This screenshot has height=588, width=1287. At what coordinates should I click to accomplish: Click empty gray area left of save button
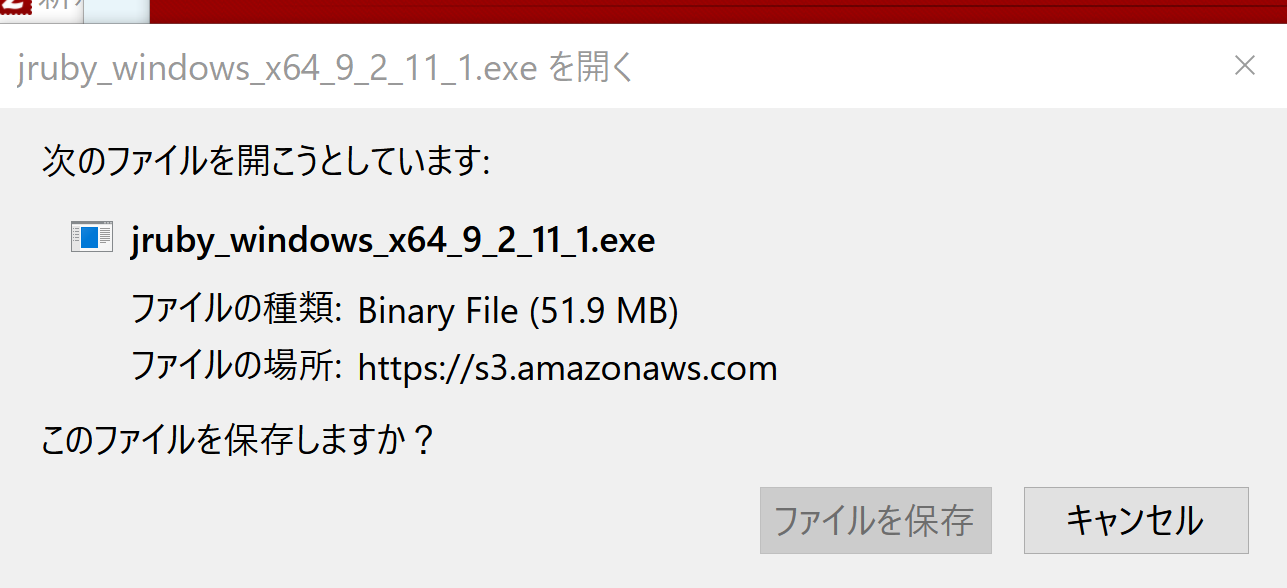(x=380, y=520)
